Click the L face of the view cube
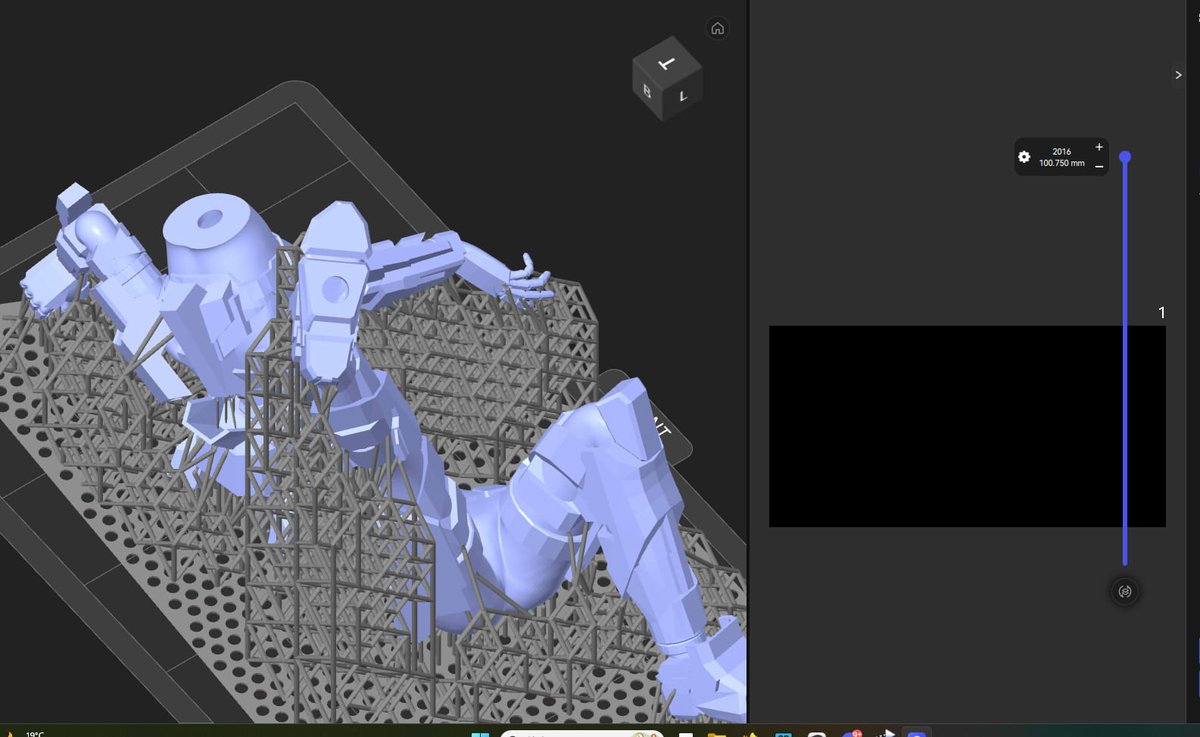Screen dimensions: 1200x737 click(683, 95)
